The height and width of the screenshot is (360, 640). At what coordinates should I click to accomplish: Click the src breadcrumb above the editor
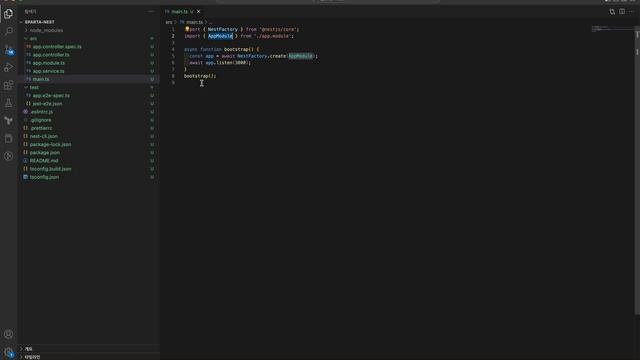click(169, 22)
